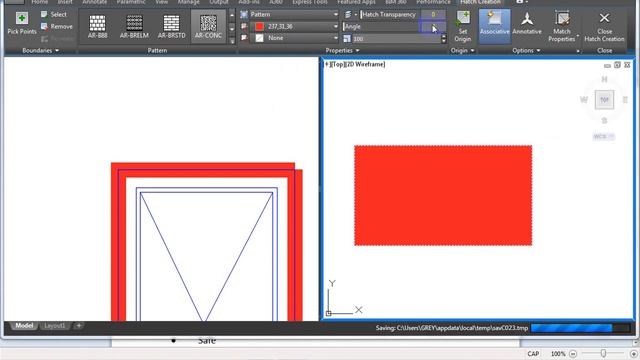Expand the Options panel
The image size is (640, 360).
click(x=526, y=50)
